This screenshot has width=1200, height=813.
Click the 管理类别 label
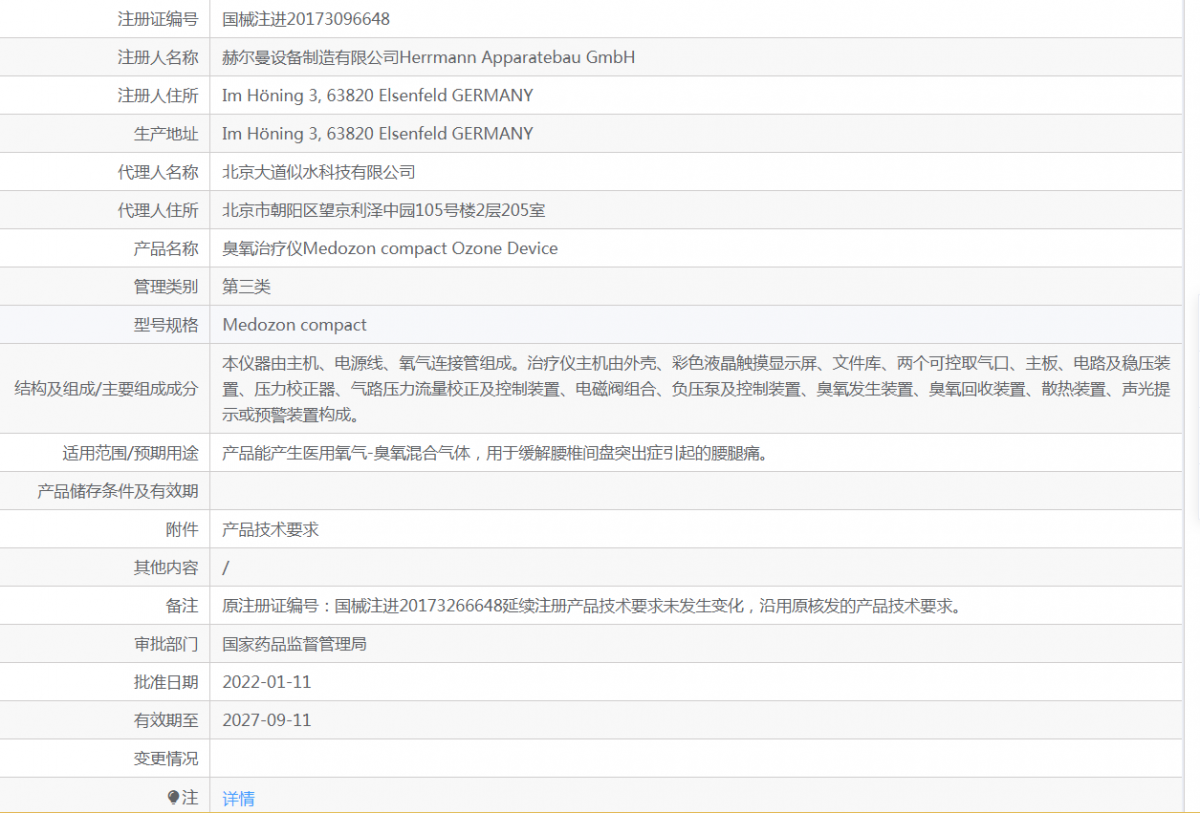tap(166, 286)
